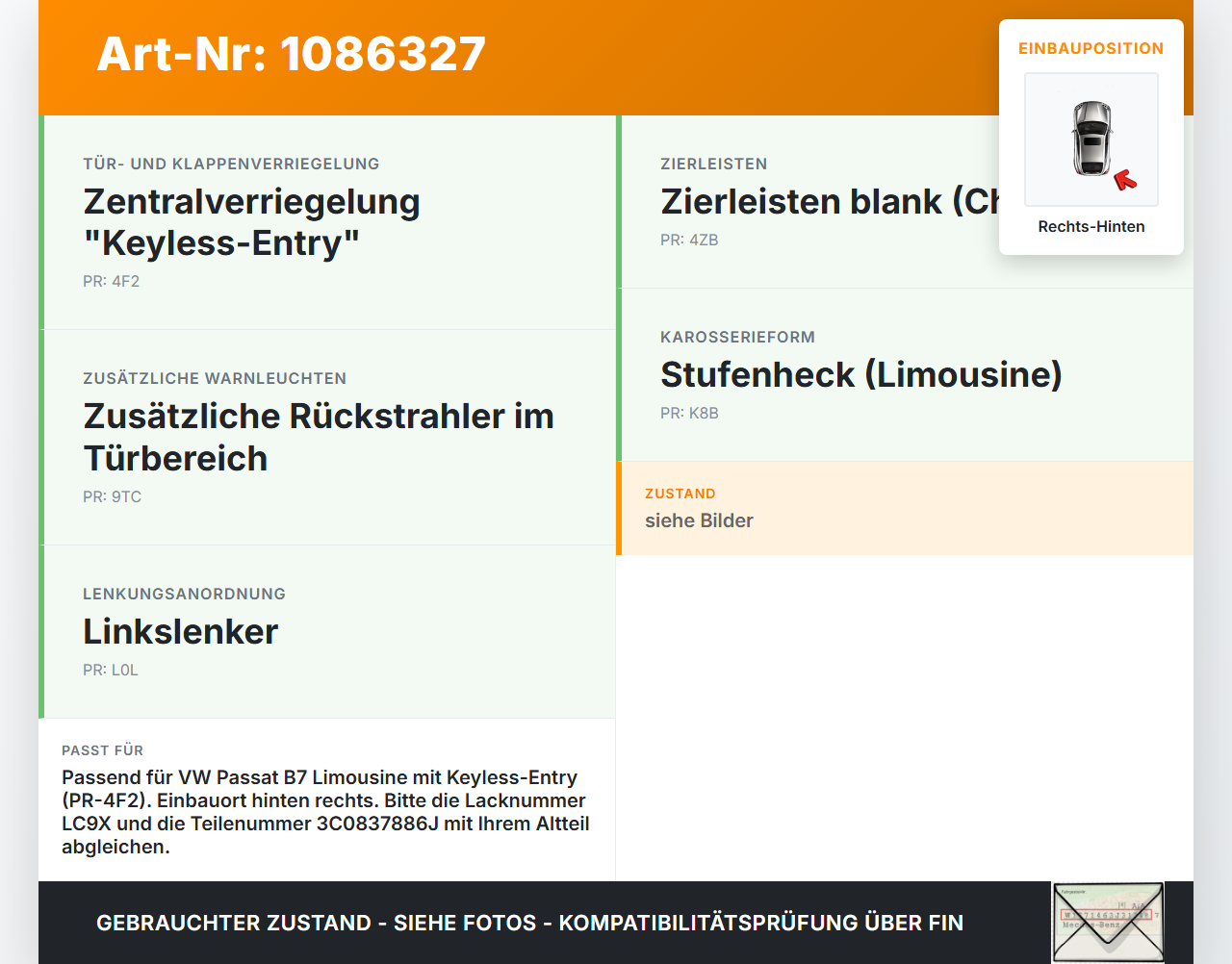The image size is (1232, 964).
Task: Click the PR: L0L code
Action: pos(111,670)
